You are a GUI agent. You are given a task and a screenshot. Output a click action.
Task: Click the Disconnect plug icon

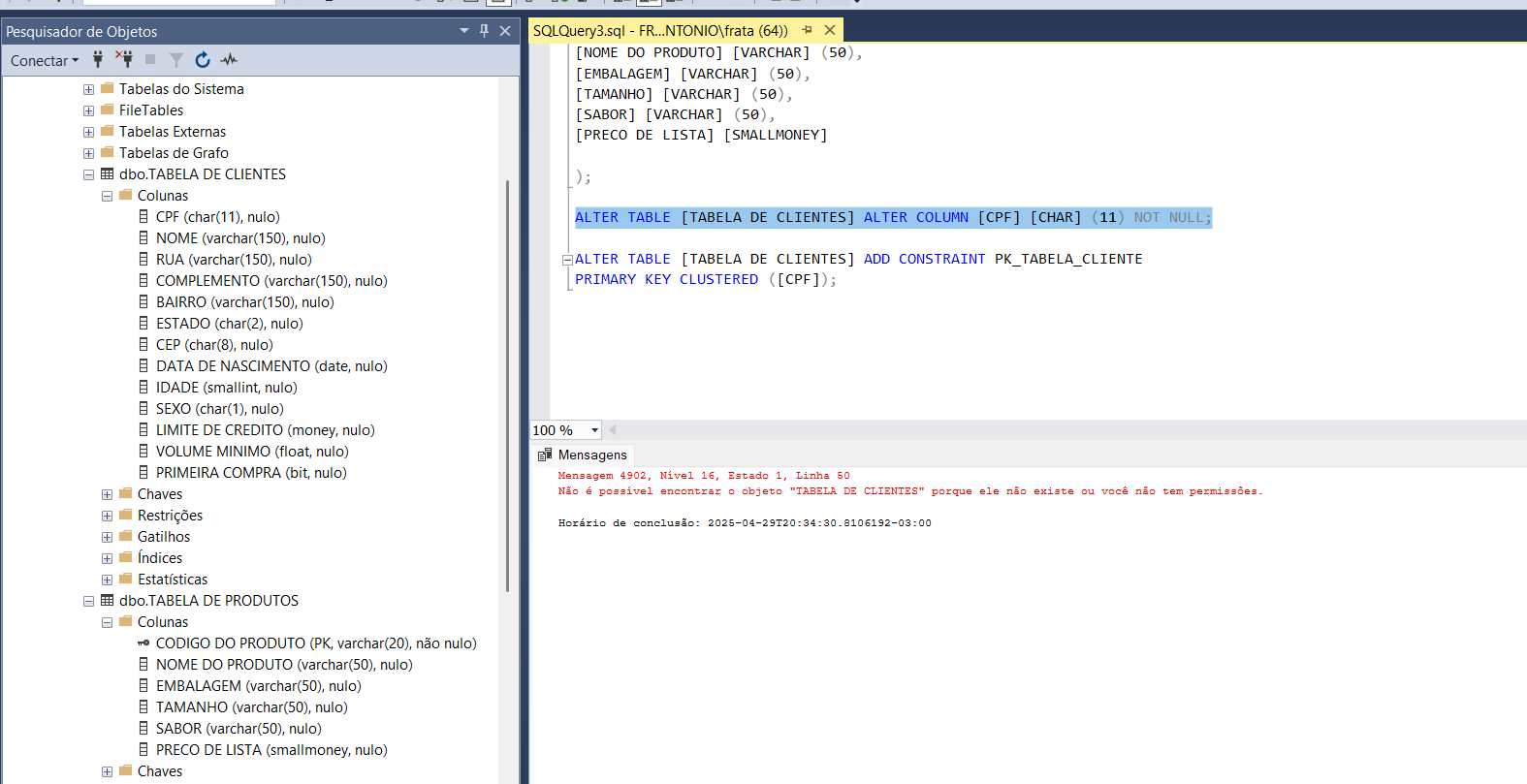(124, 60)
